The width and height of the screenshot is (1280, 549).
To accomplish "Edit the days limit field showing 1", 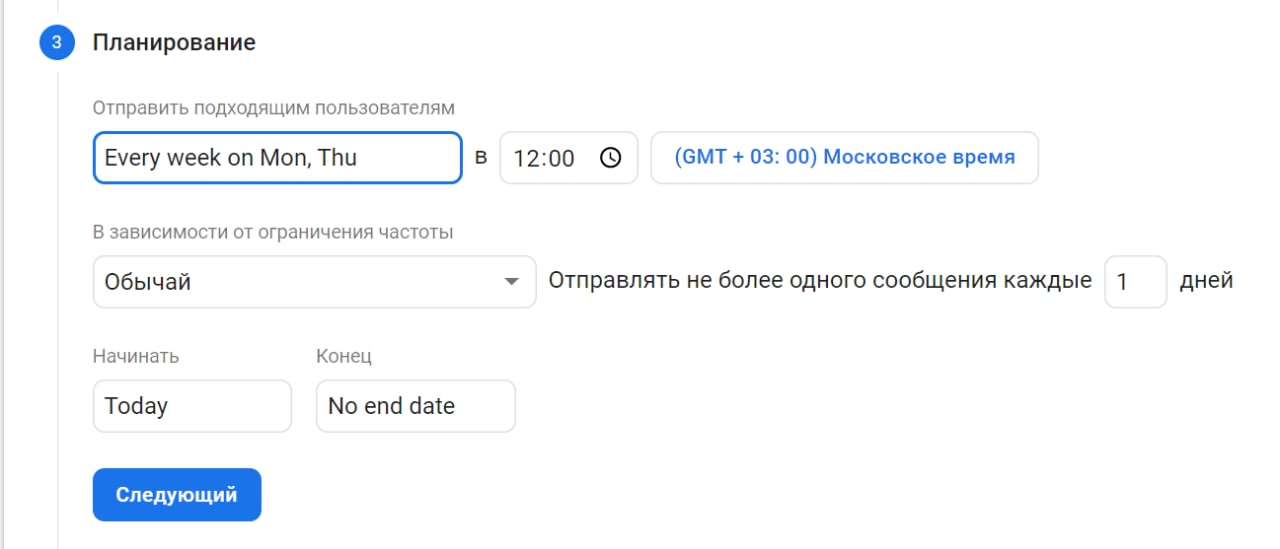I will tap(1135, 282).
